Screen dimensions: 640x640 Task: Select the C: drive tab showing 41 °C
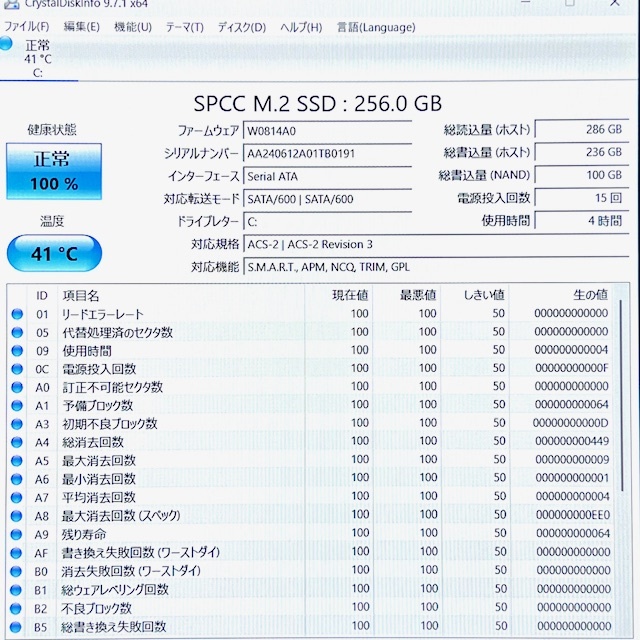click(x=38, y=58)
